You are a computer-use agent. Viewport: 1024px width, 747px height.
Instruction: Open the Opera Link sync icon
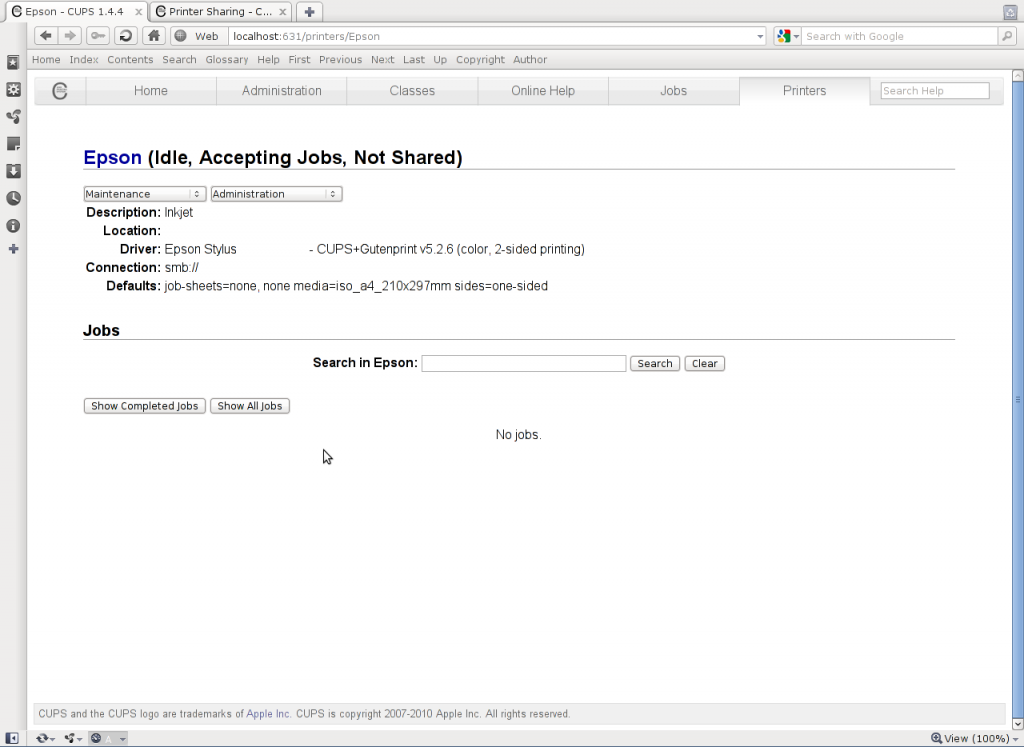click(42, 738)
